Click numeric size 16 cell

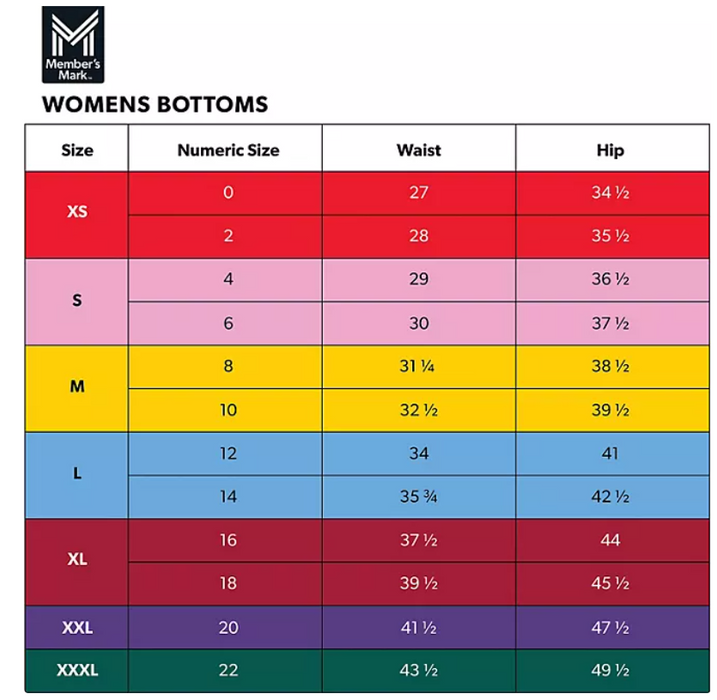[228, 540]
